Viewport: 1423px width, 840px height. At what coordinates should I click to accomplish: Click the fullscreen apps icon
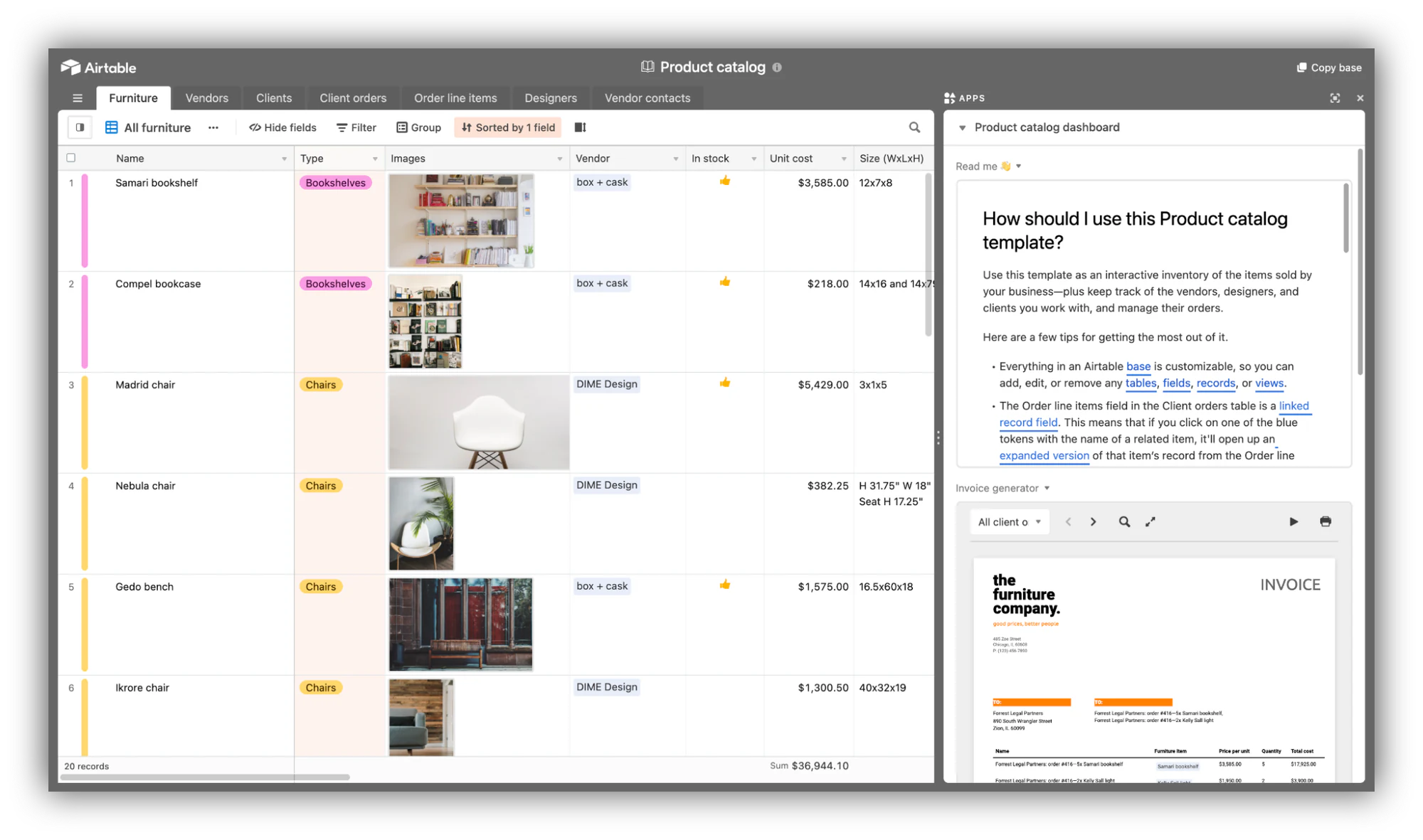pyautogui.click(x=1335, y=98)
